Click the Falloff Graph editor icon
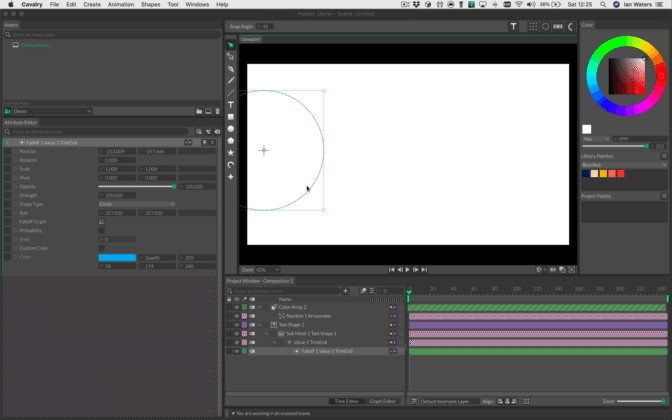This screenshot has width=672, height=420. [101, 221]
